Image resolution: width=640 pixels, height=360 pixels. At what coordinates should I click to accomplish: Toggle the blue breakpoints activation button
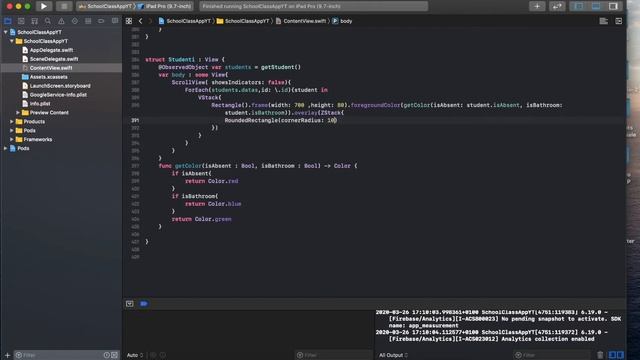tap(144, 304)
